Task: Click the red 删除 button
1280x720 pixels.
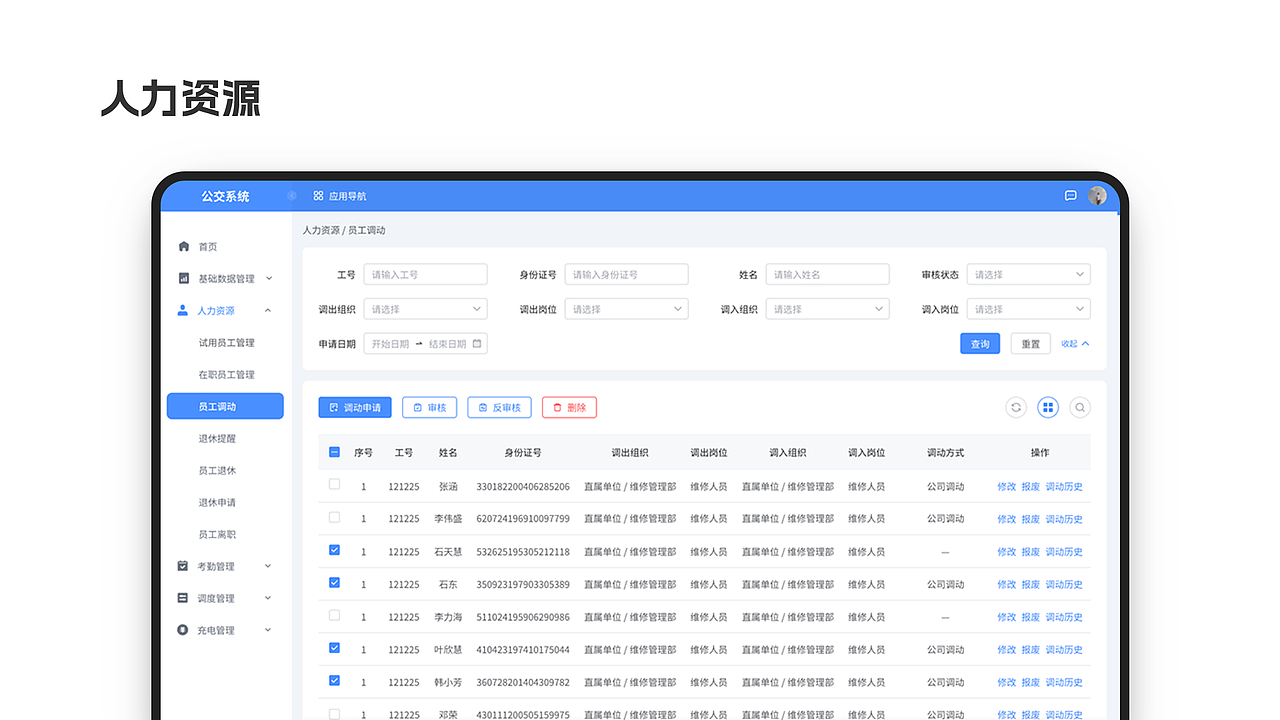Action: 569,407
